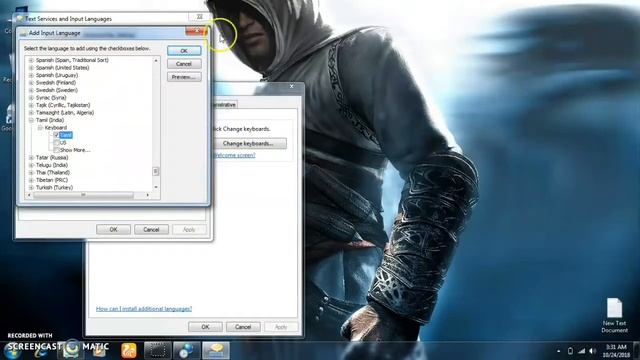Image resolution: width=640 pixels, height=360 pixels.
Task: Click OK in Text Services dialog
Action: [113, 229]
